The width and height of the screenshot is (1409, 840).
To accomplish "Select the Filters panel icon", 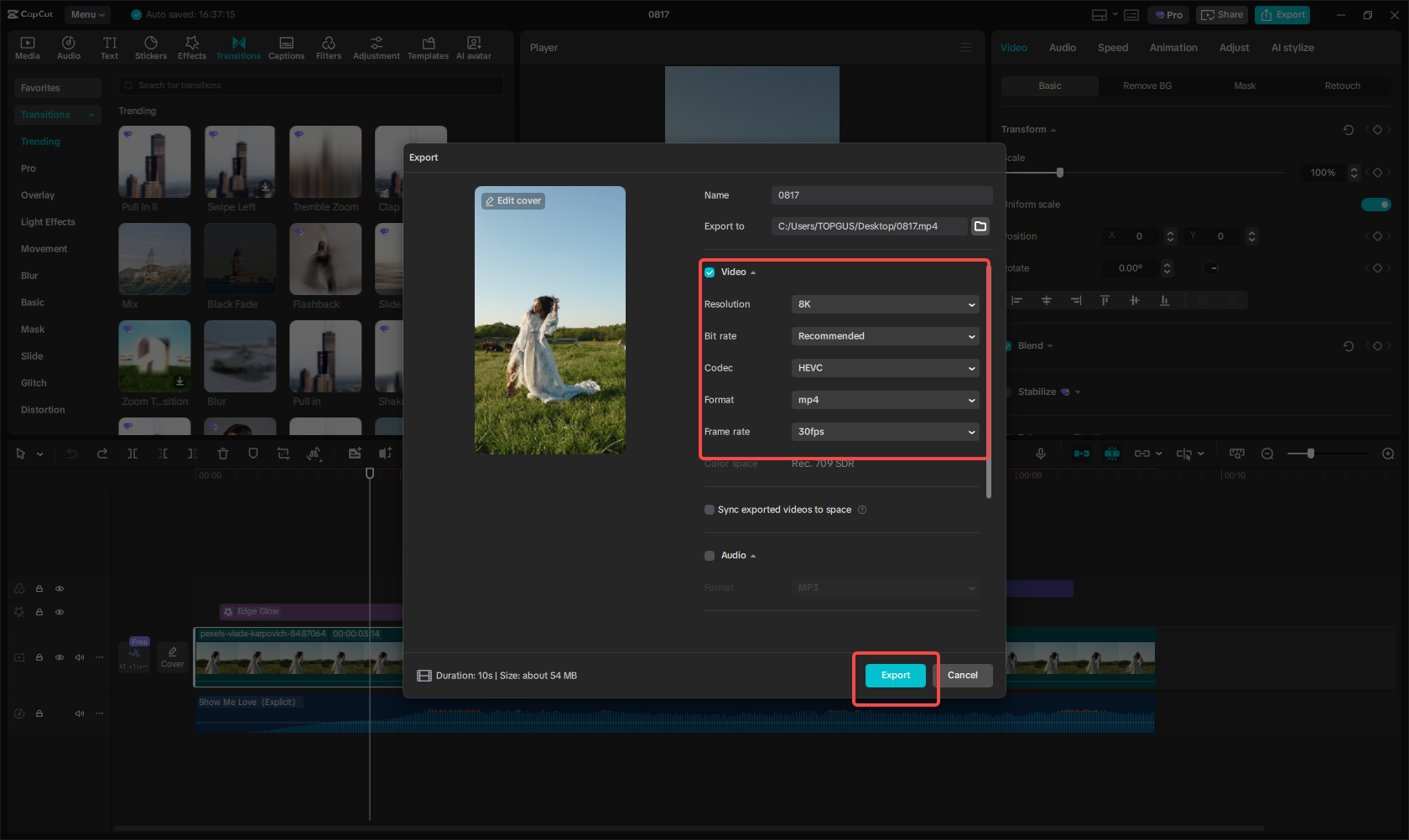I will [328, 47].
